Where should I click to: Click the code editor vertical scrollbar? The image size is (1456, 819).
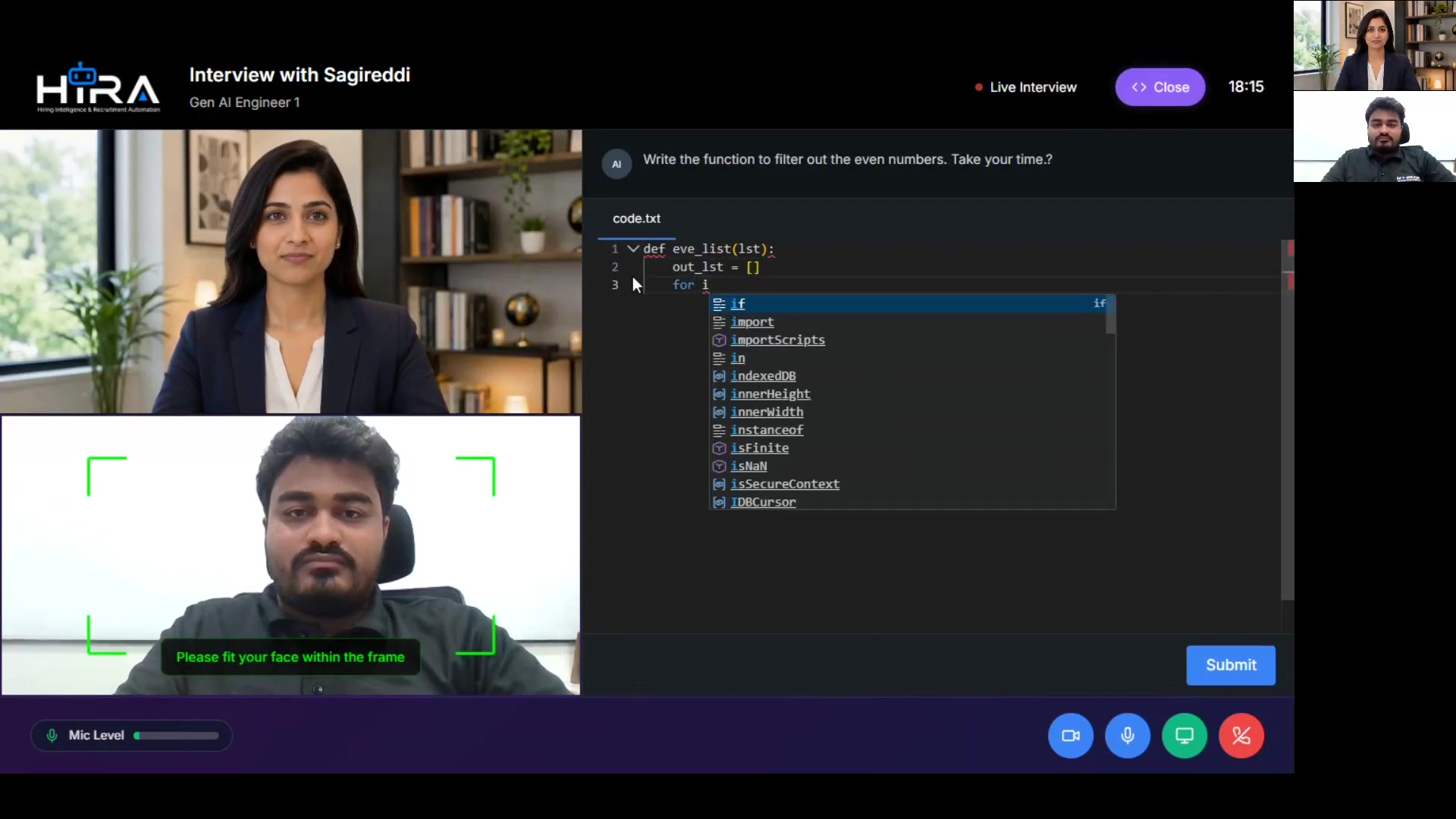point(1287,419)
